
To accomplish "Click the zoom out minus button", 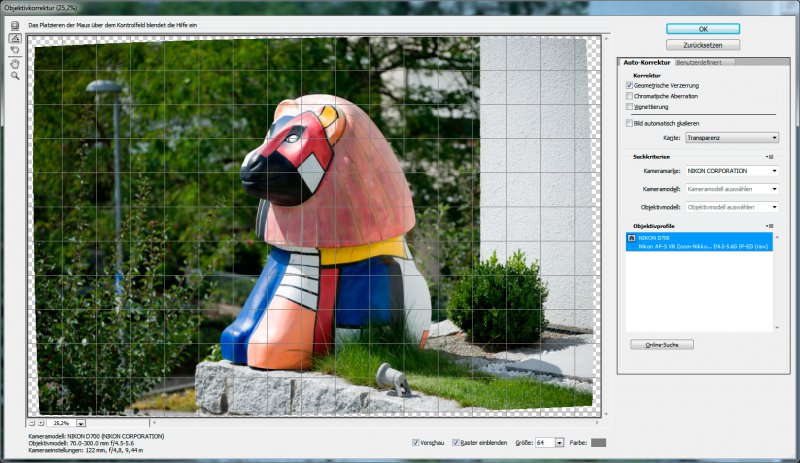I will coord(32,423).
